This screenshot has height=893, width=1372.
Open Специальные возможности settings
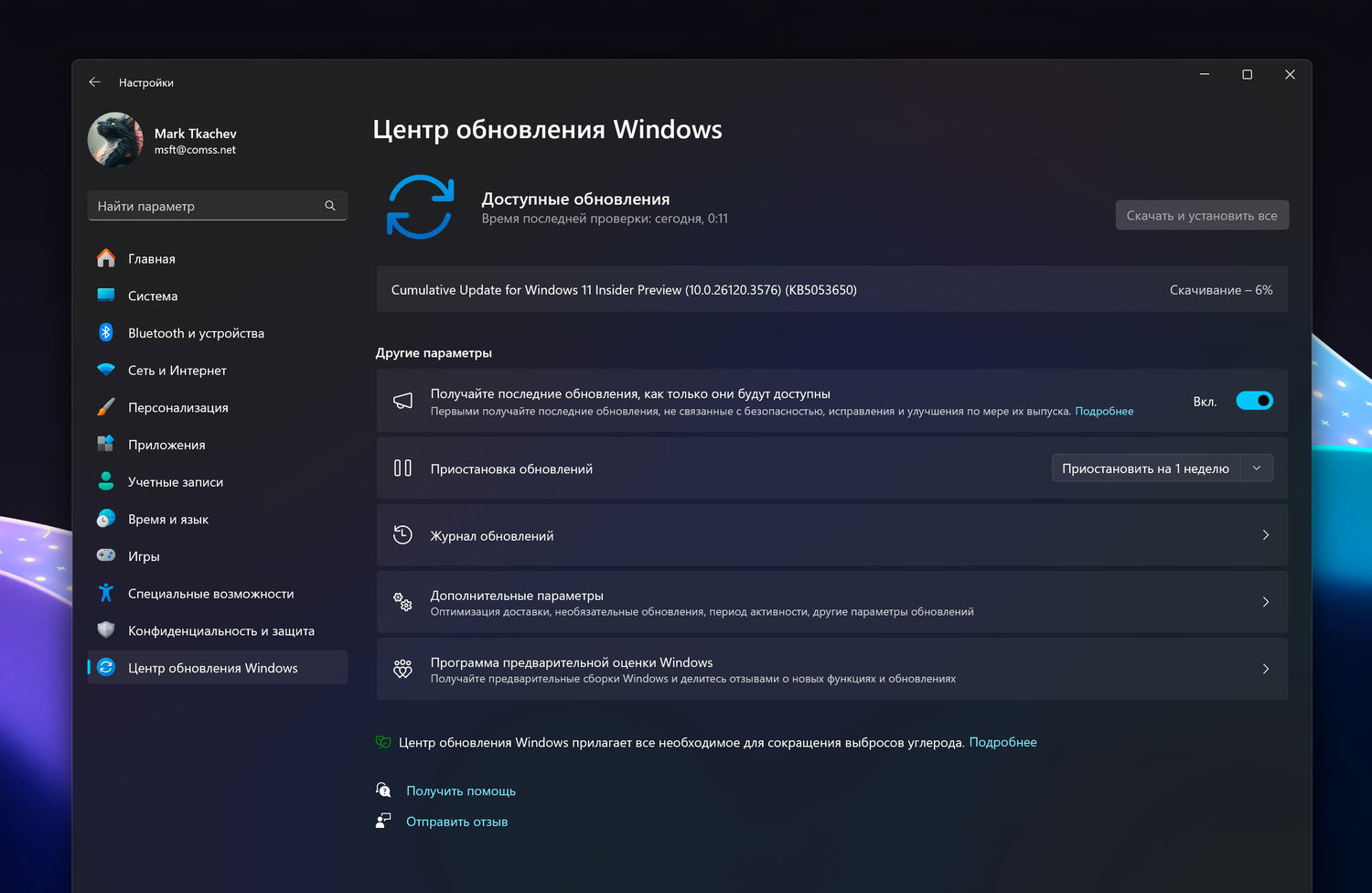218,593
